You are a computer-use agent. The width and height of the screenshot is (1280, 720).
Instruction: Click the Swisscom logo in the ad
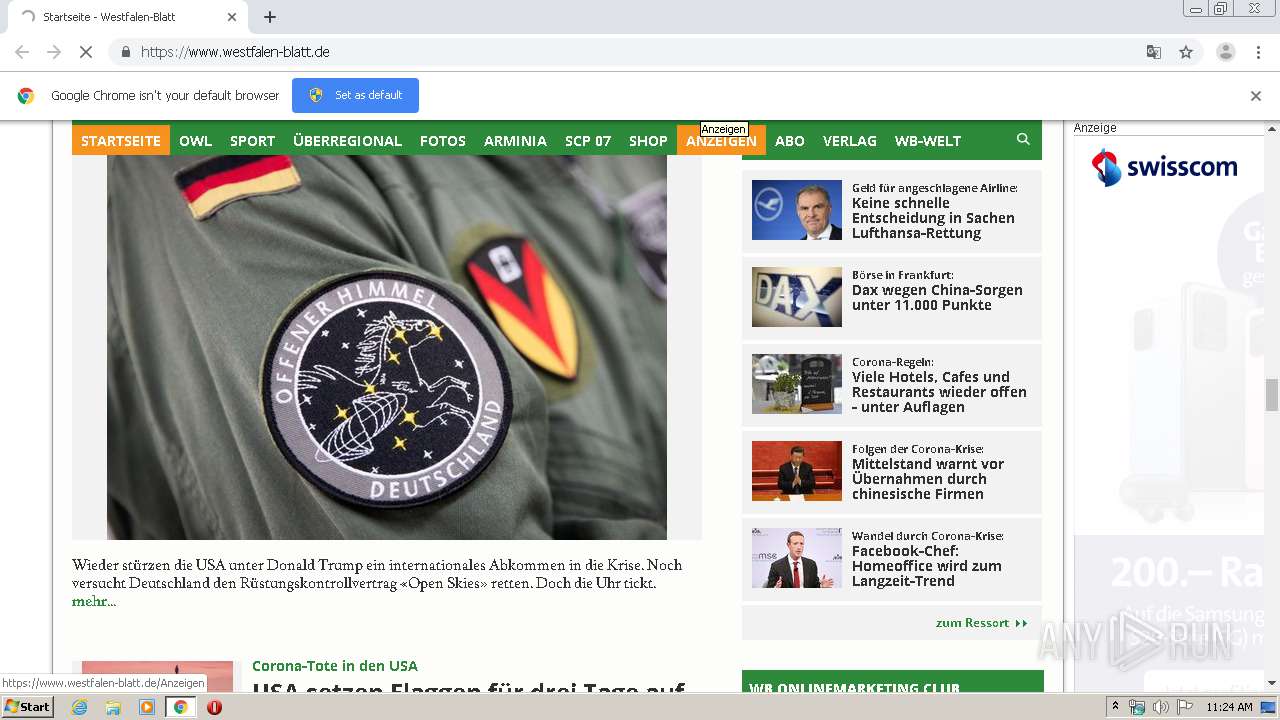(x=1164, y=167)
